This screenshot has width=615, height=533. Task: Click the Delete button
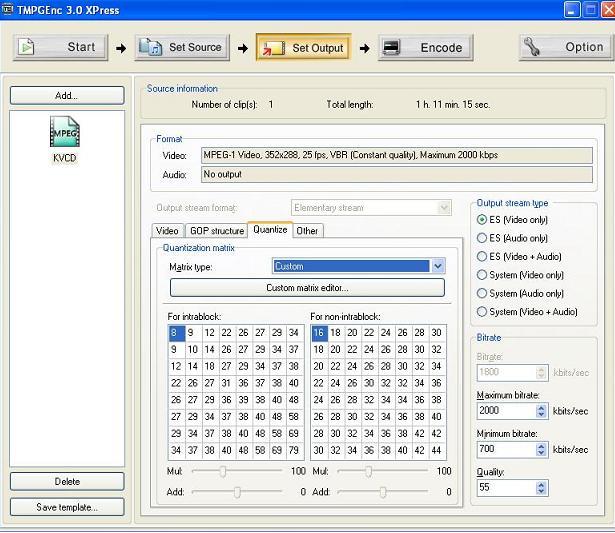(67, 481)
